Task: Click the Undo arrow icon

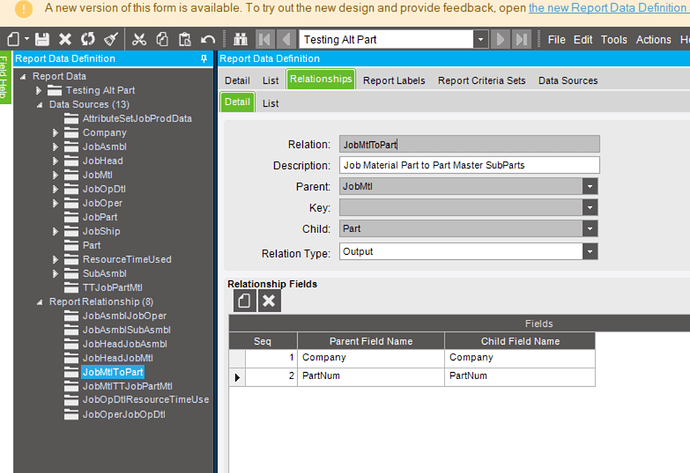Action: (x=208, y=40)
